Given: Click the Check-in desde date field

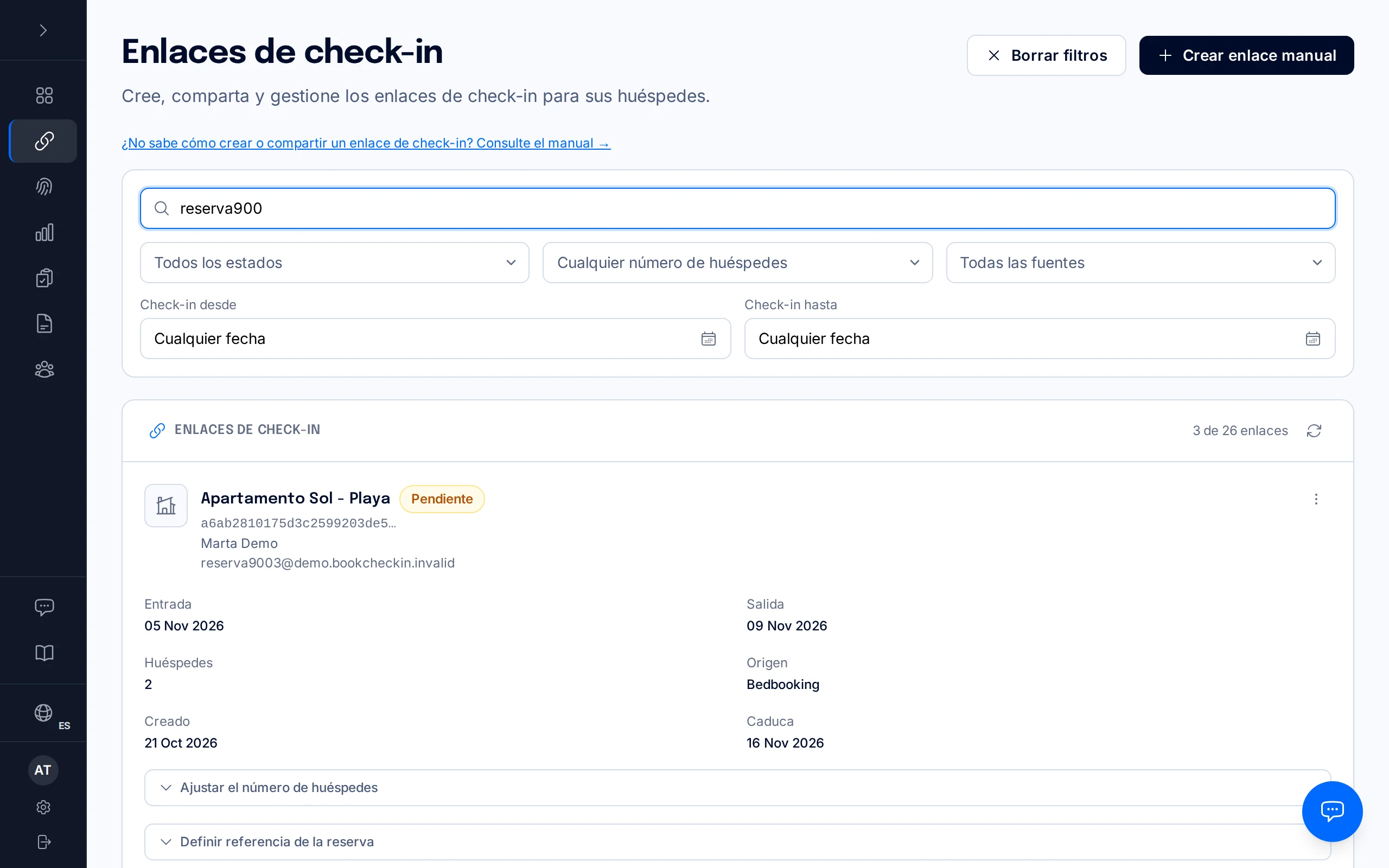Looking at the screenshot, I should point(435,339).
